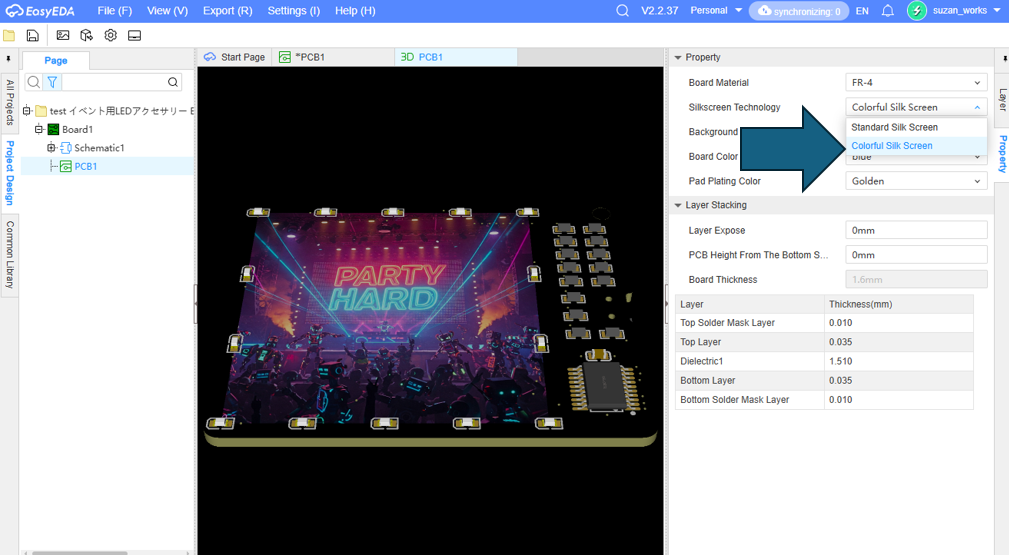Open the Help (H) menu
Screen dimensions: 1009x555
pos(355,11)
